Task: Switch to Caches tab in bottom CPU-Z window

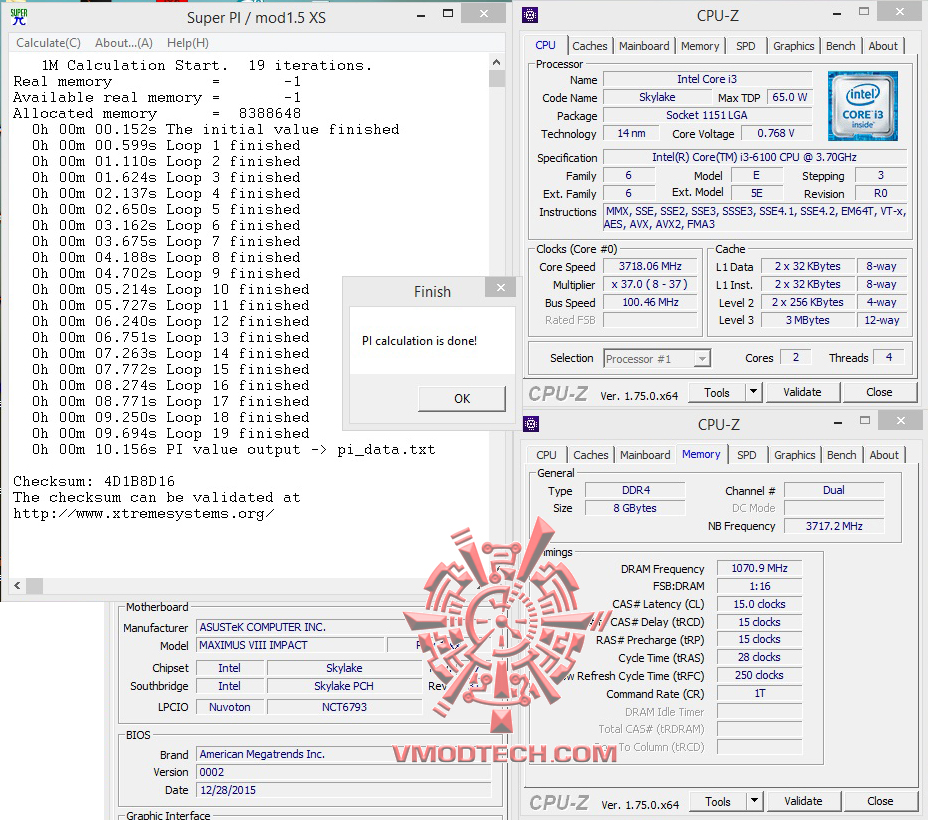Action: point(591,455)
